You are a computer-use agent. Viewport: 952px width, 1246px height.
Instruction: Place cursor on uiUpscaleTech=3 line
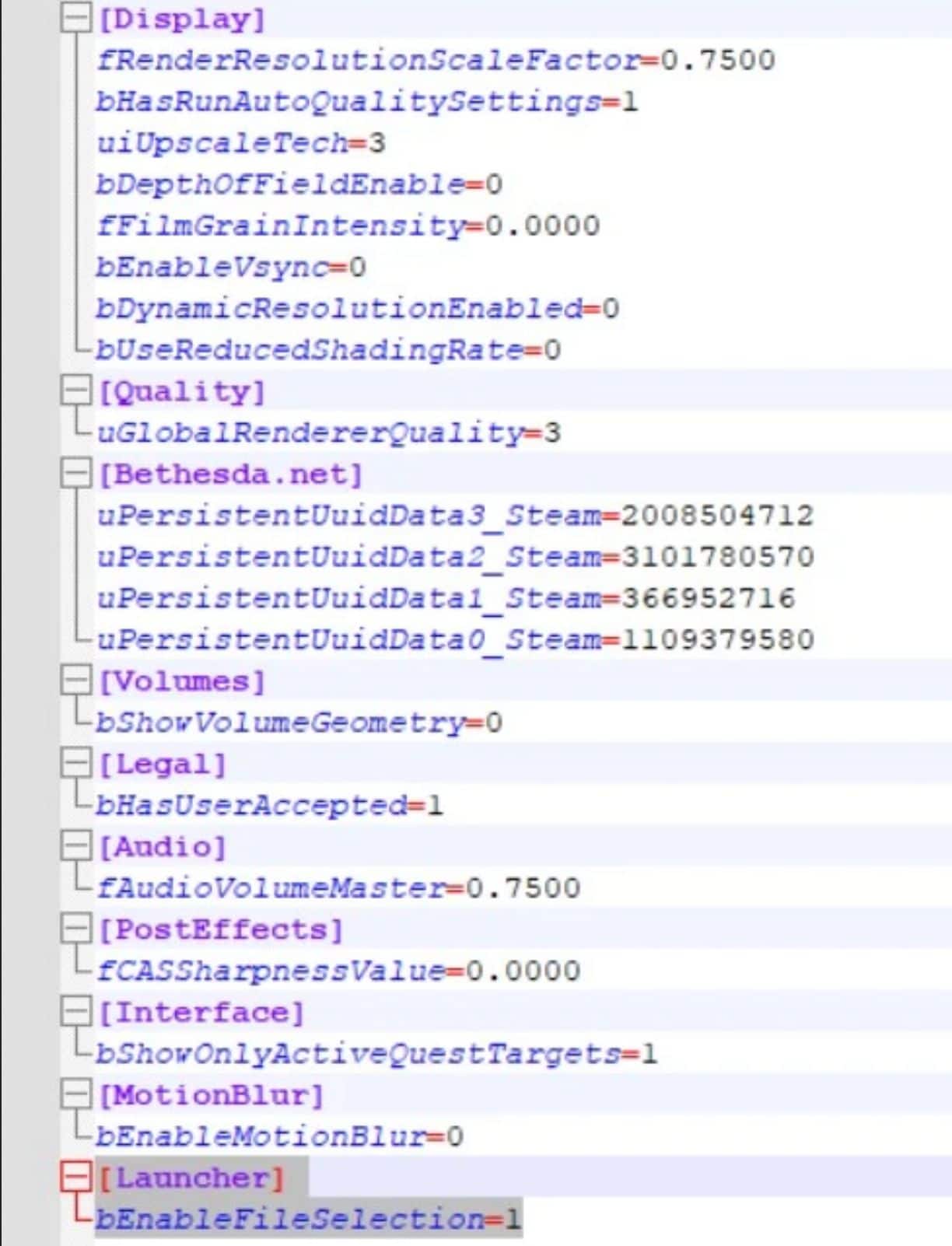pyautogui.click(x=240, y=143)
